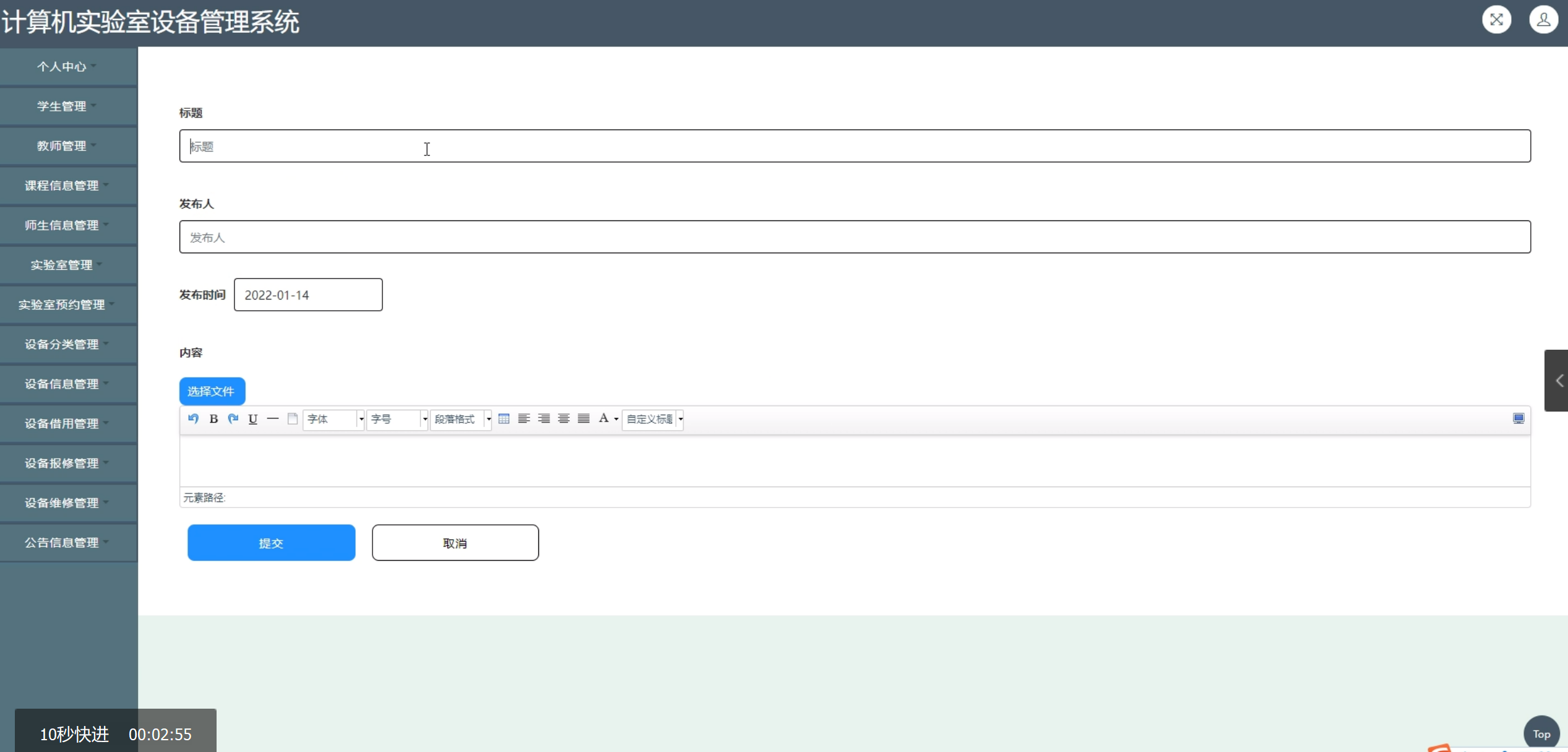Open the 字体 font dropdown
The height and width of the screenshot is (752, 1568).
pos(334,419)
